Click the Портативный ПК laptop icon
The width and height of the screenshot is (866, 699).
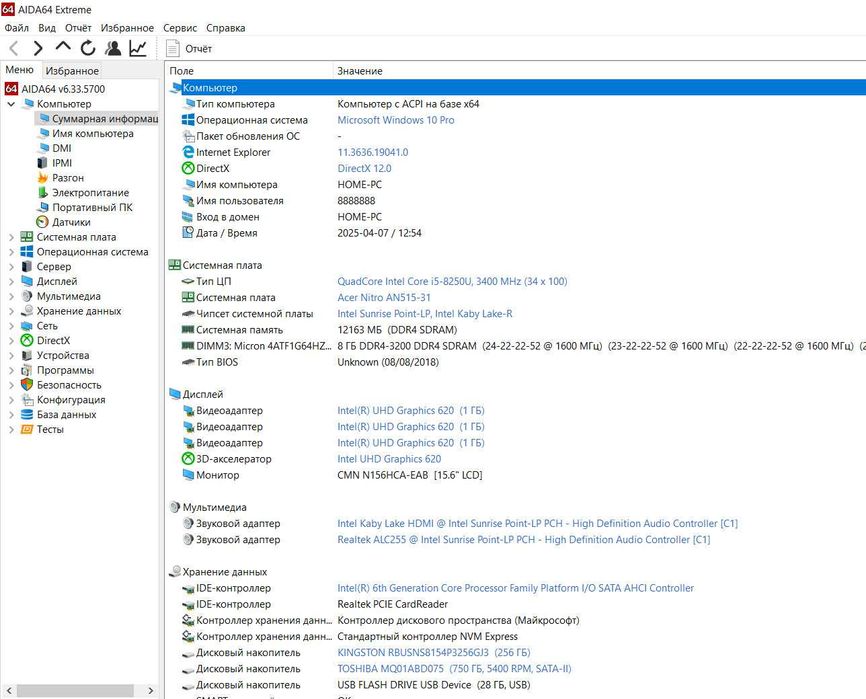(43, 207)
